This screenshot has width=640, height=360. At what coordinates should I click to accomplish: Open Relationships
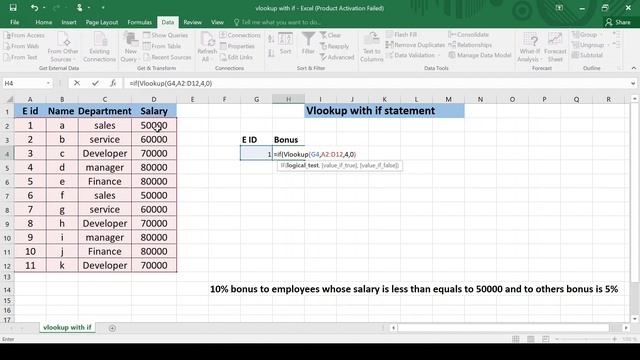click(x=470, y=45)
